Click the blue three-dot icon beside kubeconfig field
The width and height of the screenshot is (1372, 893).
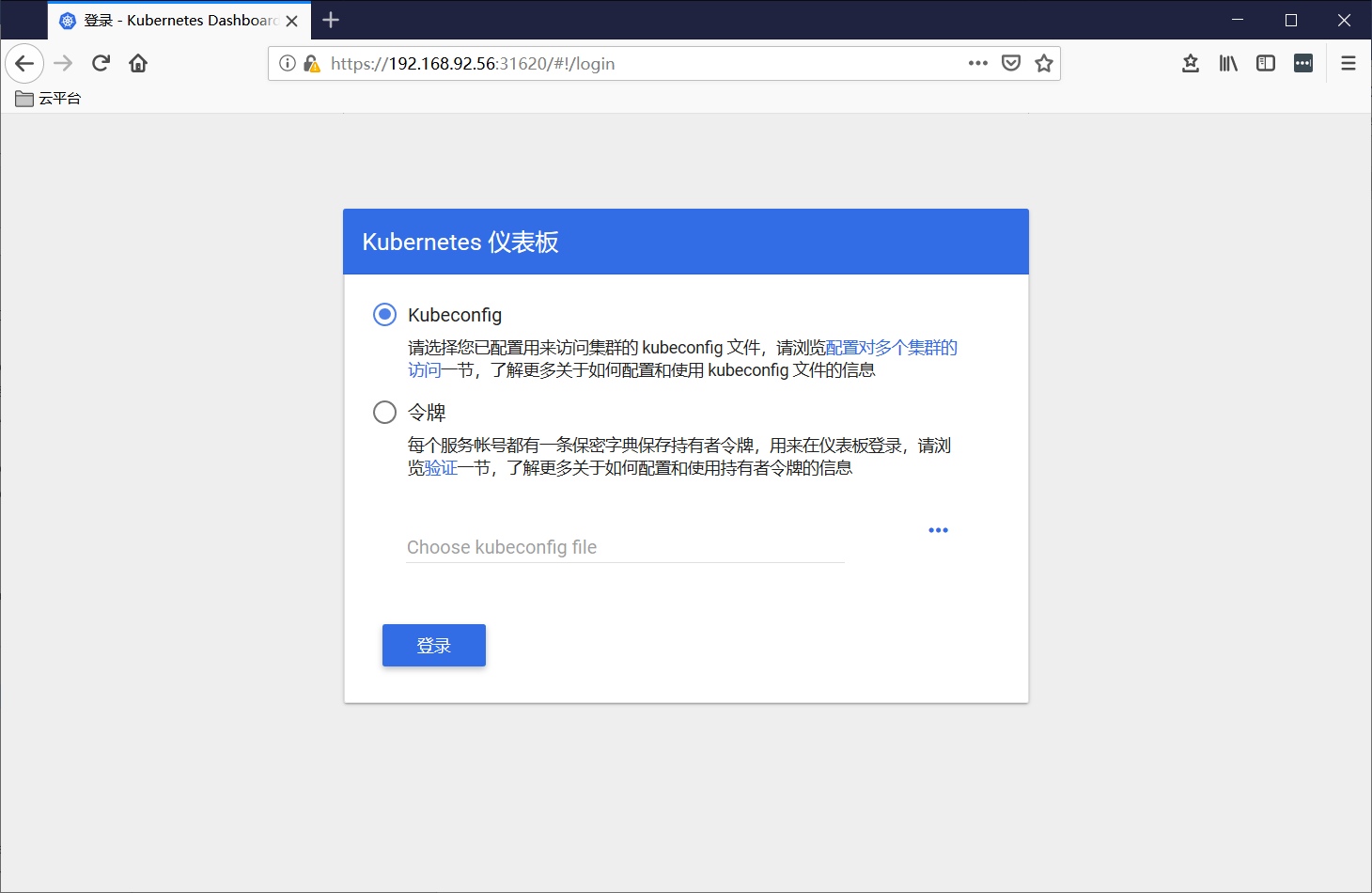pyautogui.click(x=938, y=529)
